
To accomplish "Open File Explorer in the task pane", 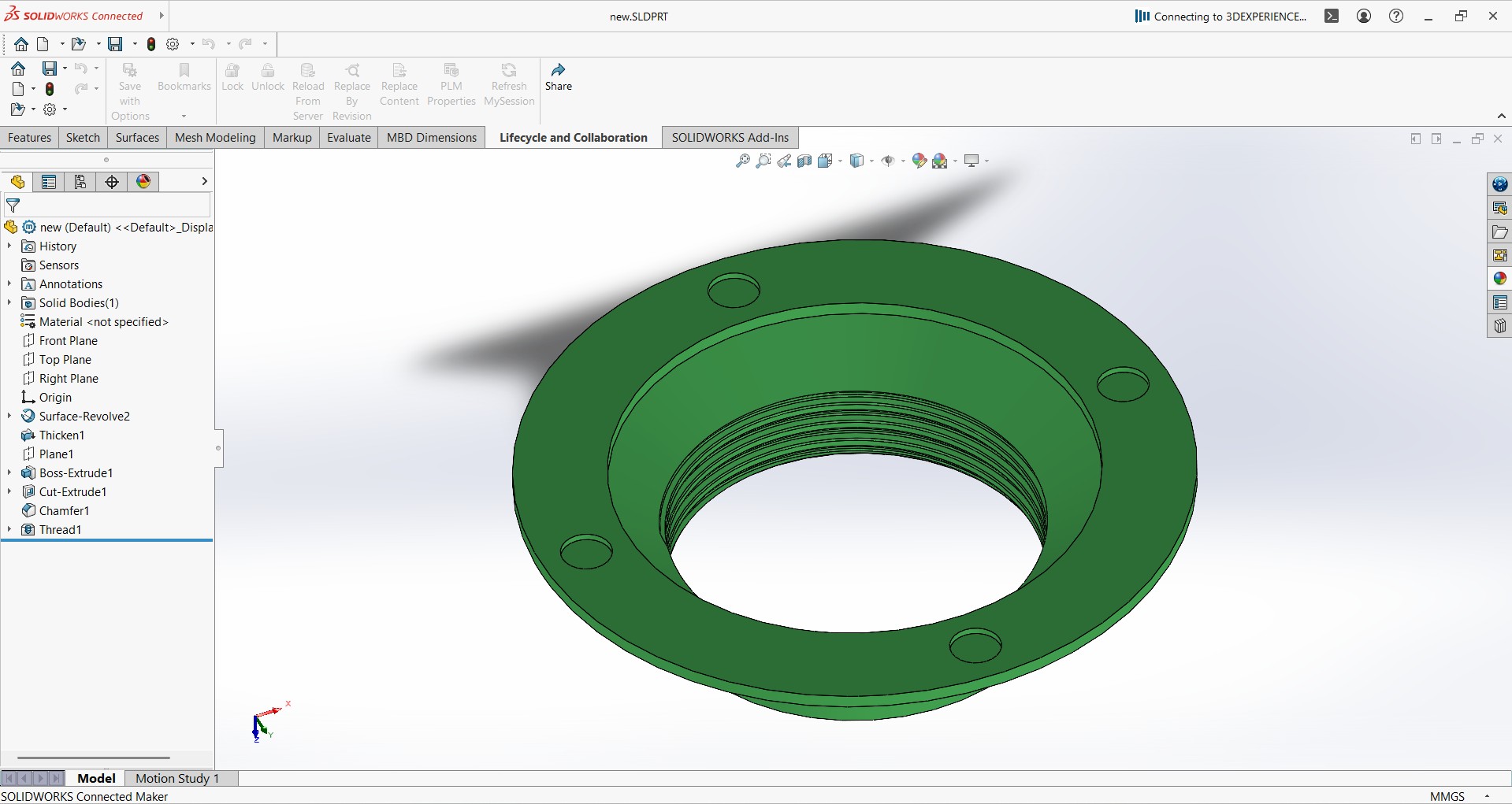I will (x=1499, y=232).
